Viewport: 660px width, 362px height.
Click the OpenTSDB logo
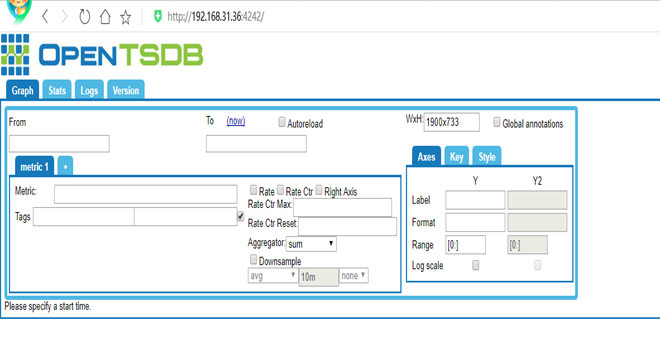pos(102,55)
